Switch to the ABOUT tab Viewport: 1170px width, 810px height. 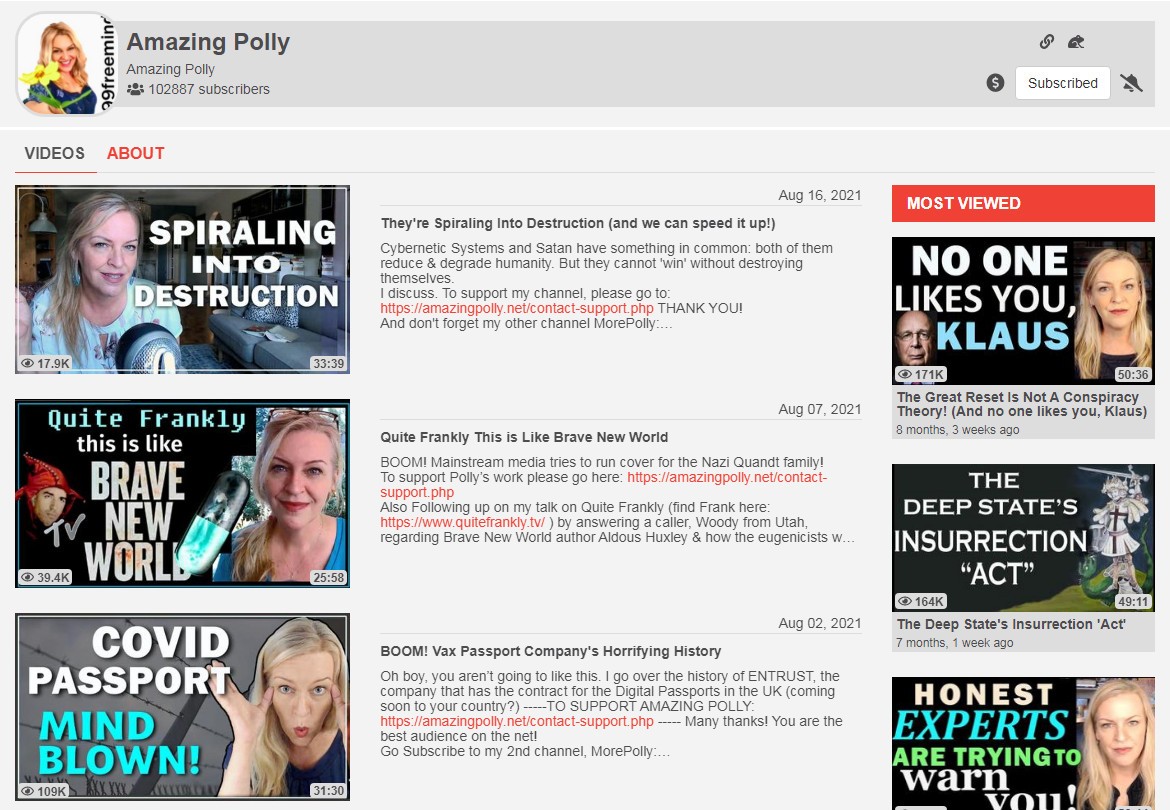tap(135, 153)
